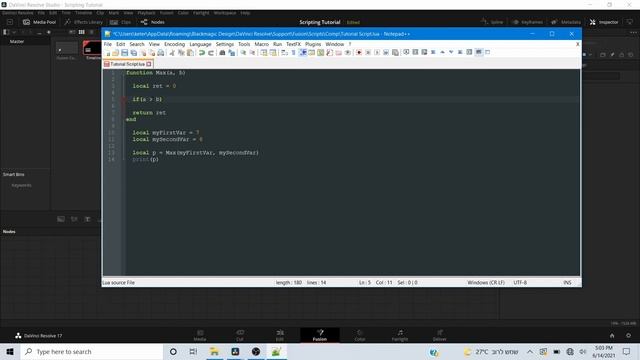Open Task View on the taskbar
The image size is (640, 360).
(x=193, y=351)
